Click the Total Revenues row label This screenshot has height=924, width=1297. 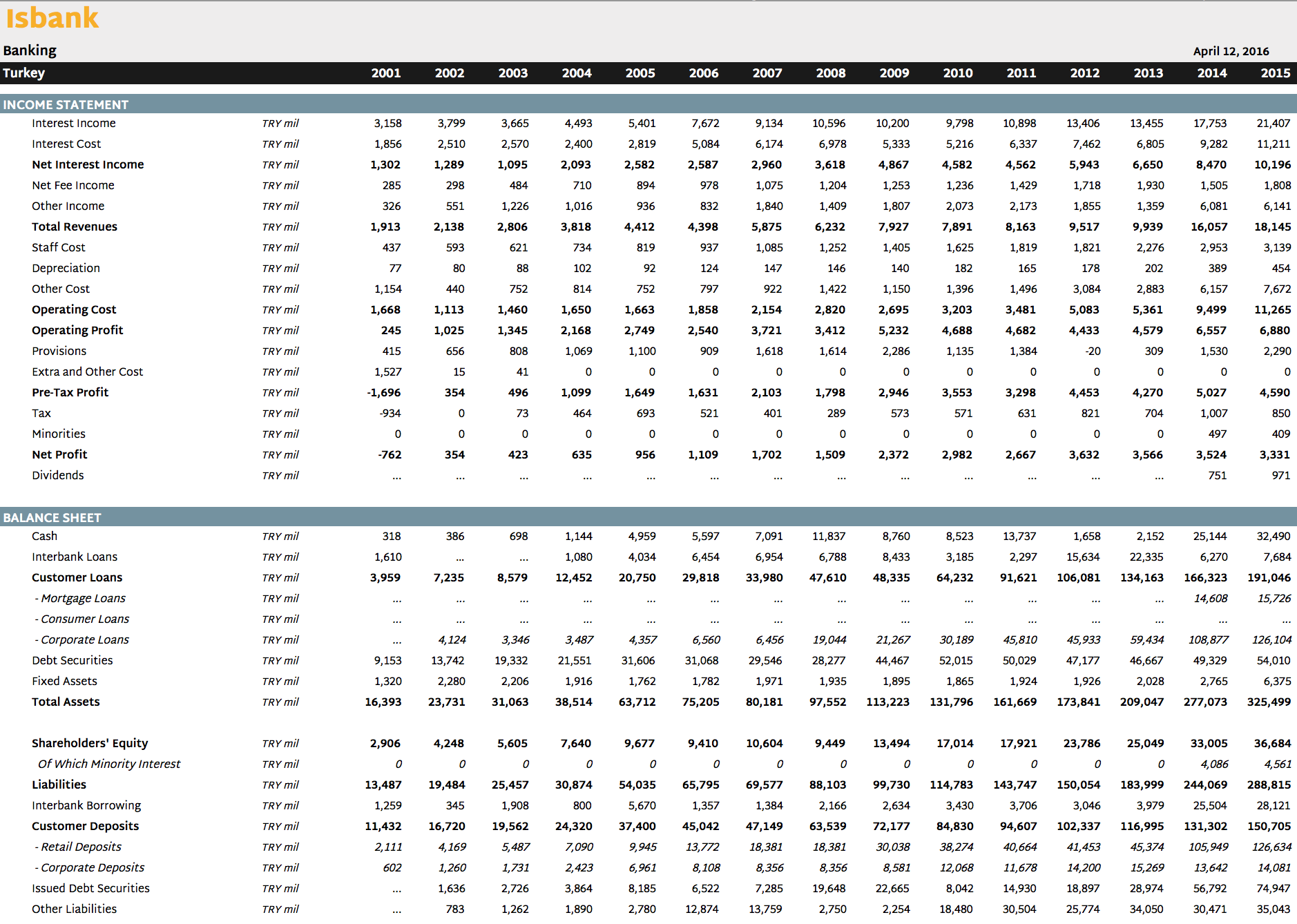coord(75,227)
